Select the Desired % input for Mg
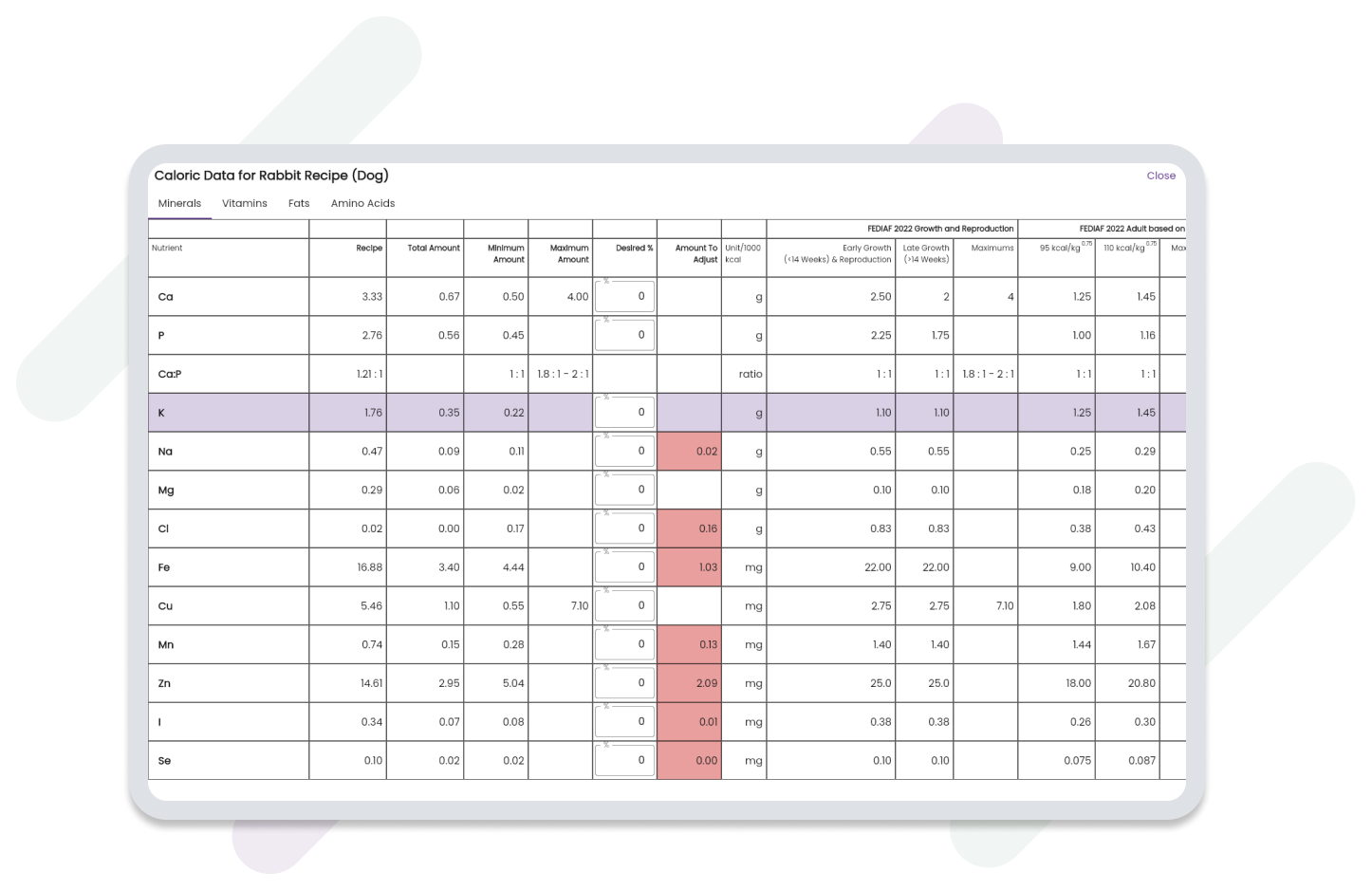Viewport: 1372px width, 890px height. [624, 490]
